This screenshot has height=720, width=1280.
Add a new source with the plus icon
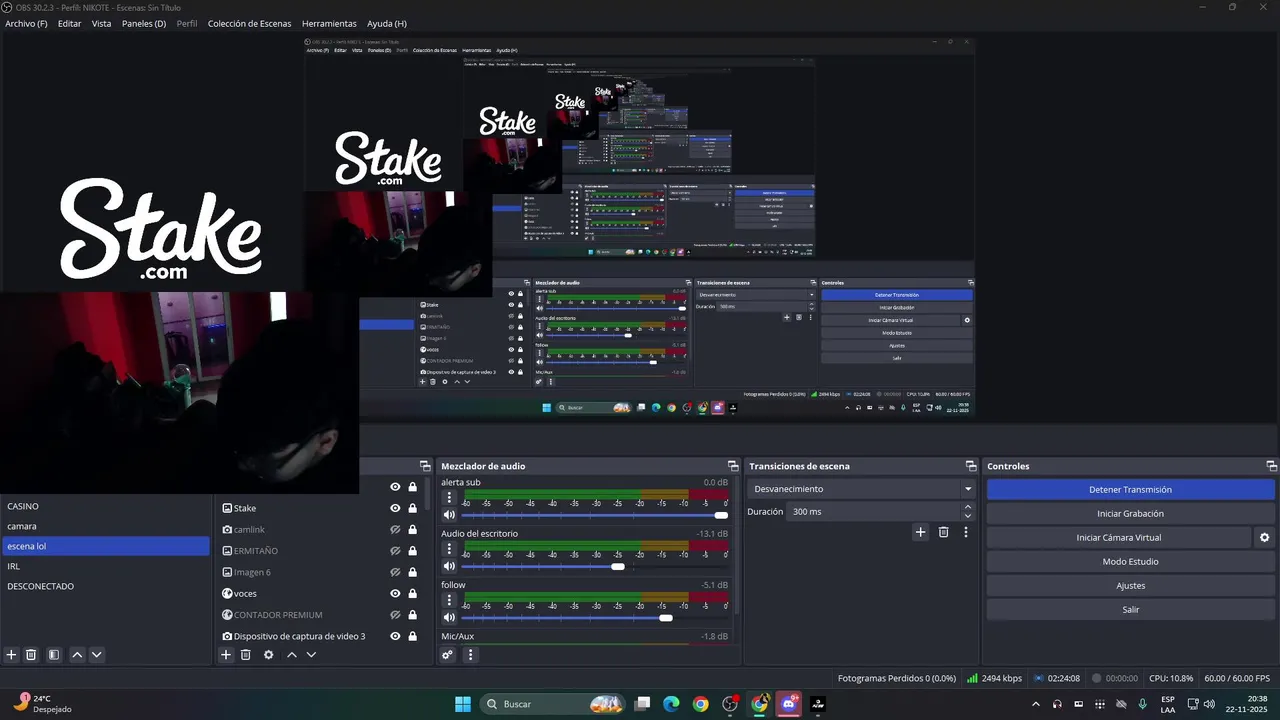226,655
